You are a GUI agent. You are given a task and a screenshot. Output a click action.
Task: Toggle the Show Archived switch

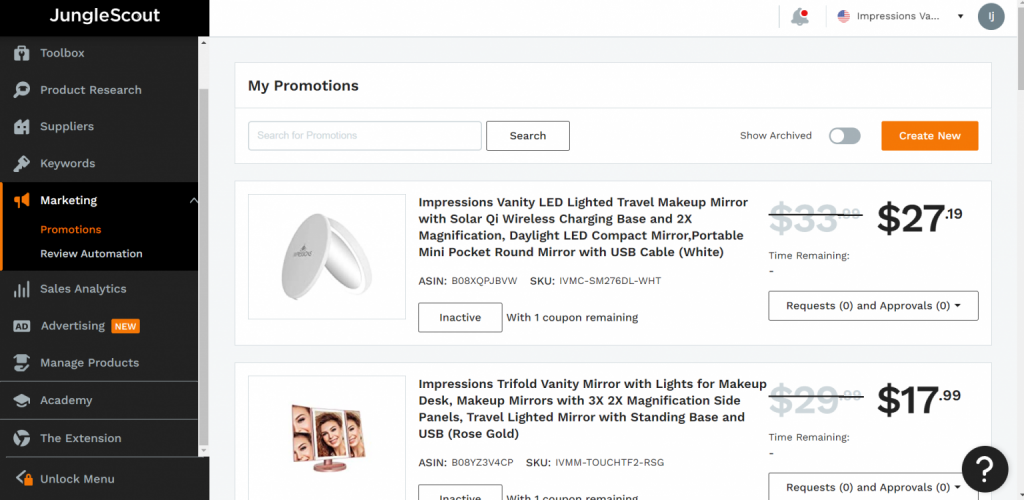pyautogui.click(x=844, y=136)
